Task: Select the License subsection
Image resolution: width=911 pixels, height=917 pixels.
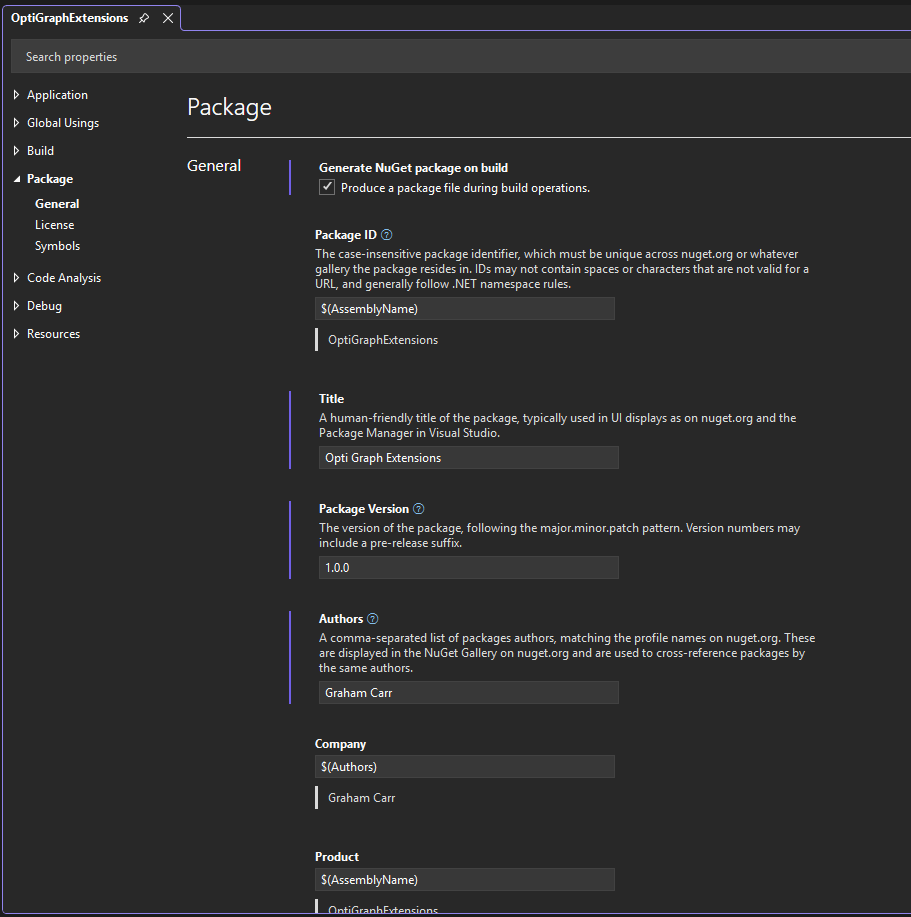Action: point(54,225)
